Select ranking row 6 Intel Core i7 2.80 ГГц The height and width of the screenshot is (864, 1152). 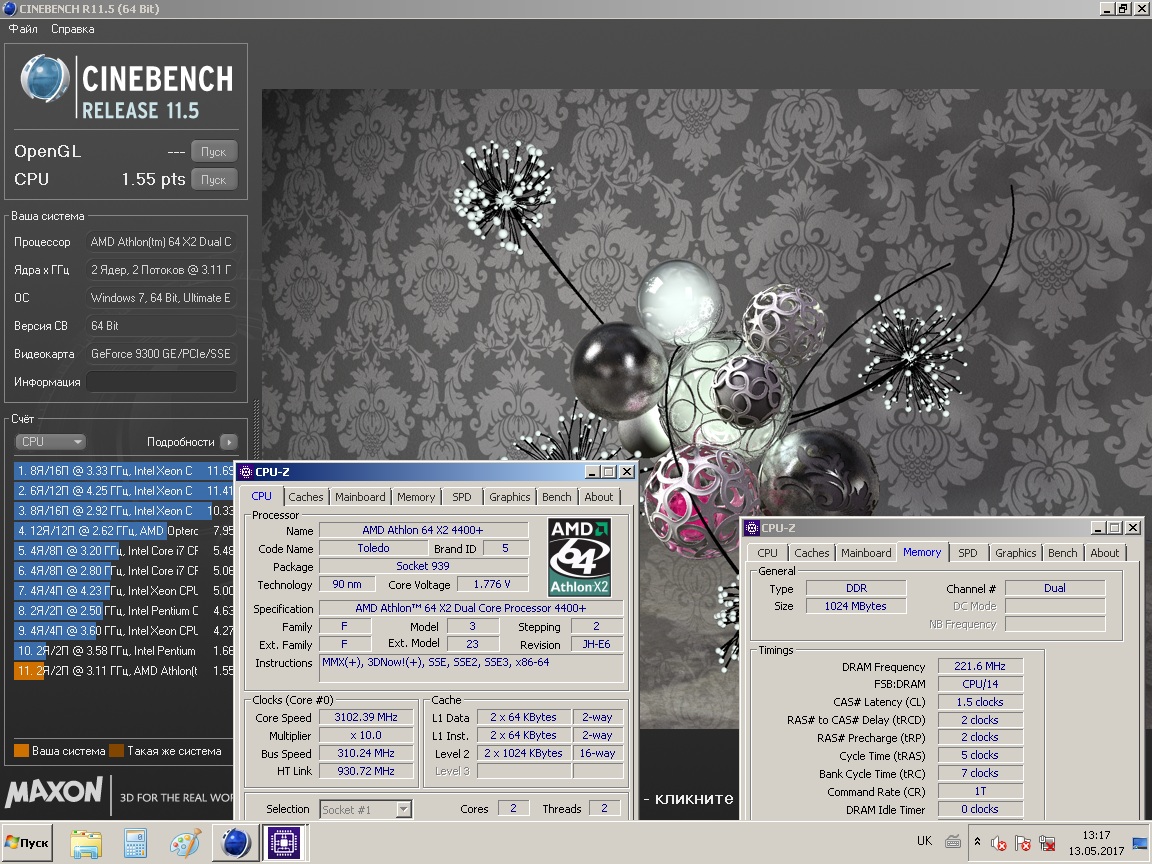(x=123, y=570)
